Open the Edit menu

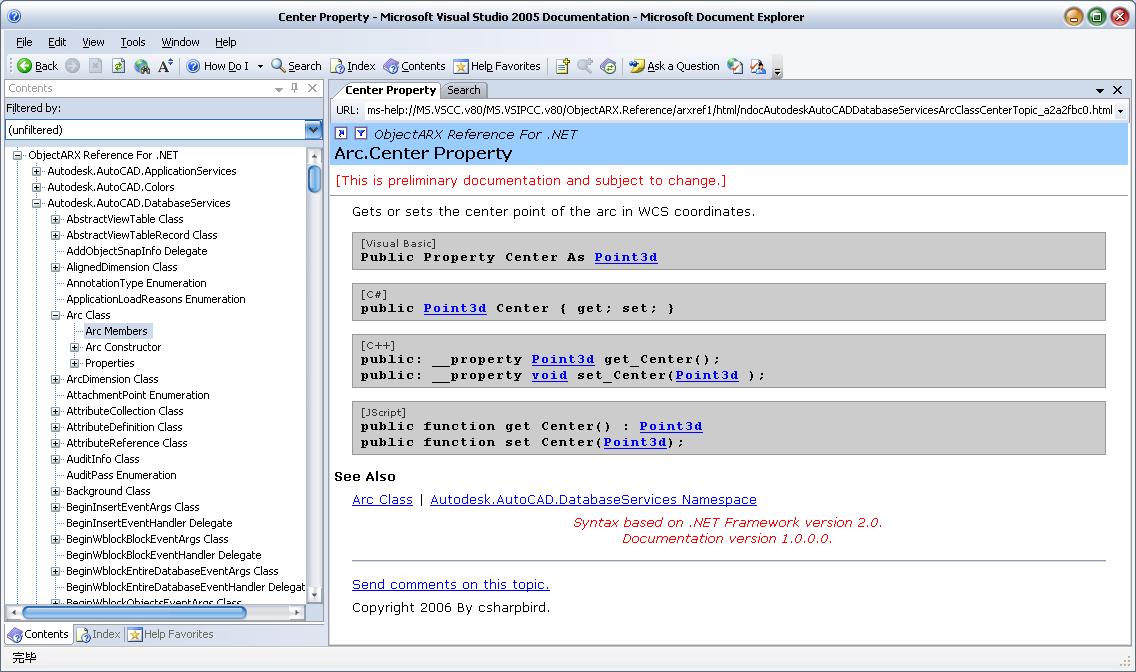(x=57, y=42)
